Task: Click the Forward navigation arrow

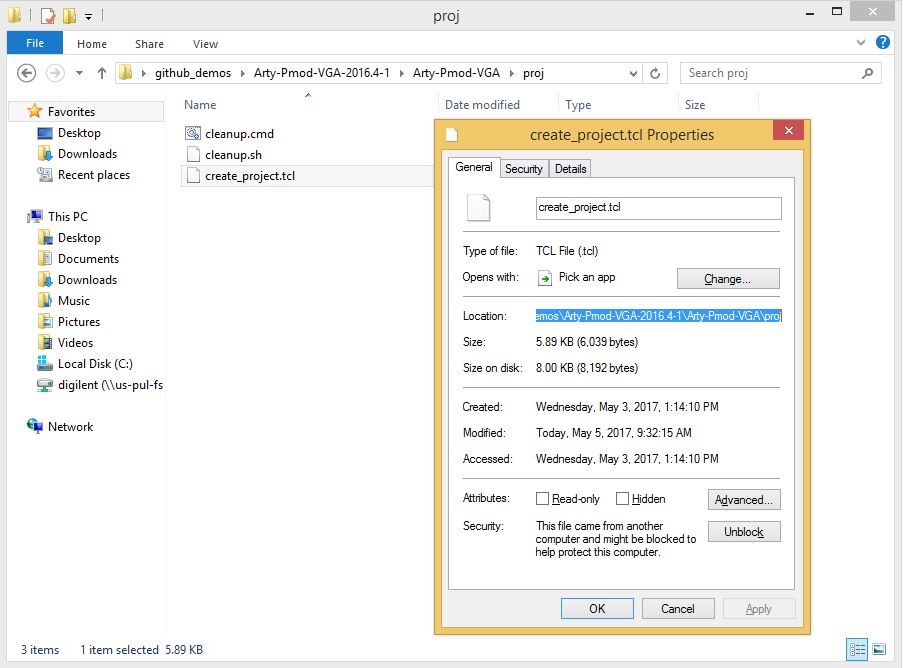Action: tap(55, 73)
